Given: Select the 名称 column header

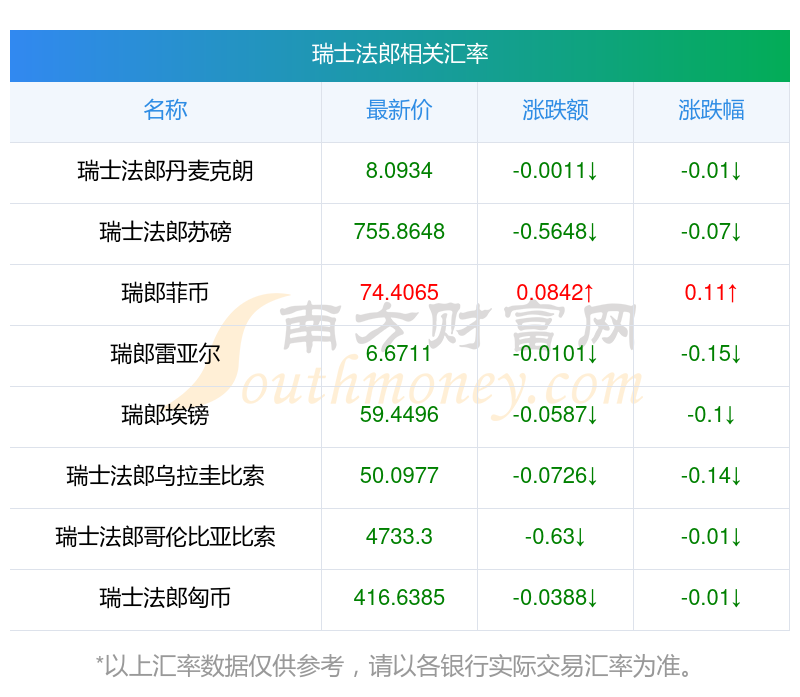Looking at the screenshot, I should coord(165,110).
